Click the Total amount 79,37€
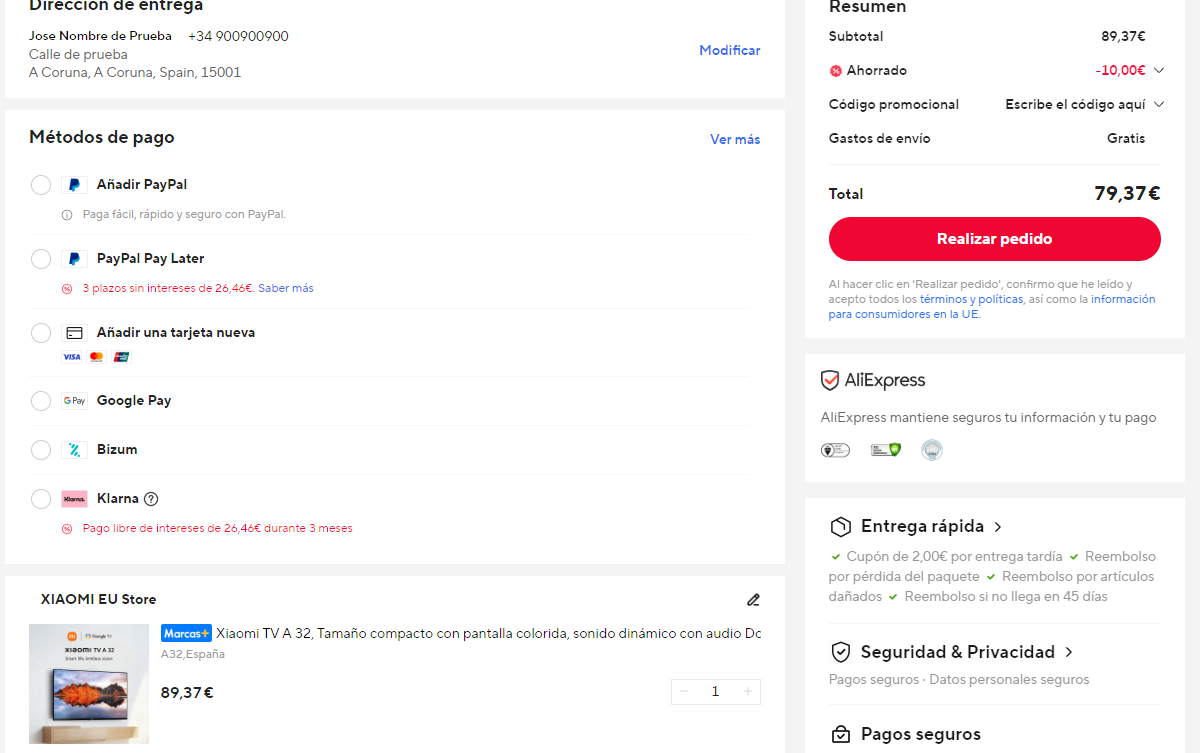This screenshot has width=1200, height=753. (1127, 194)
